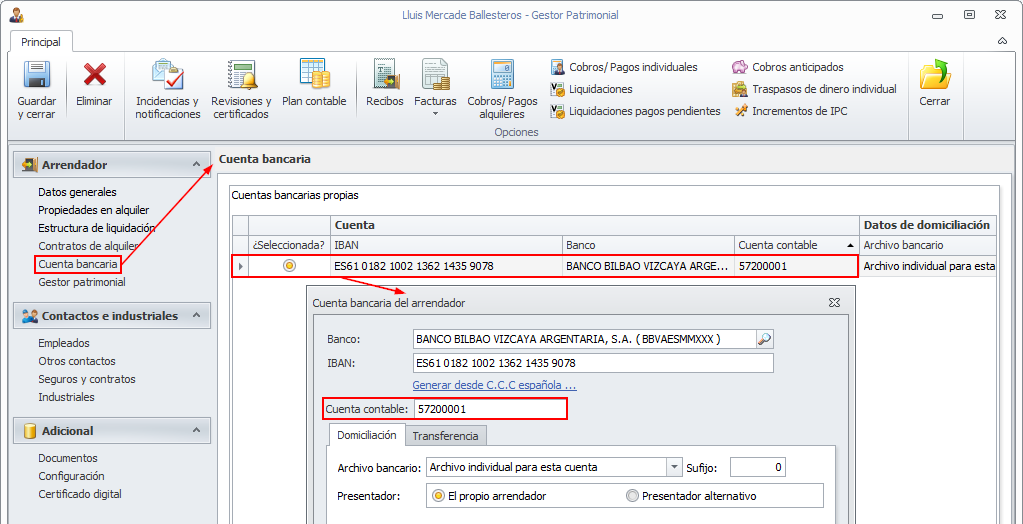Switch to the Domiciliación tab

pyautogui.click(x=367, y=435)
